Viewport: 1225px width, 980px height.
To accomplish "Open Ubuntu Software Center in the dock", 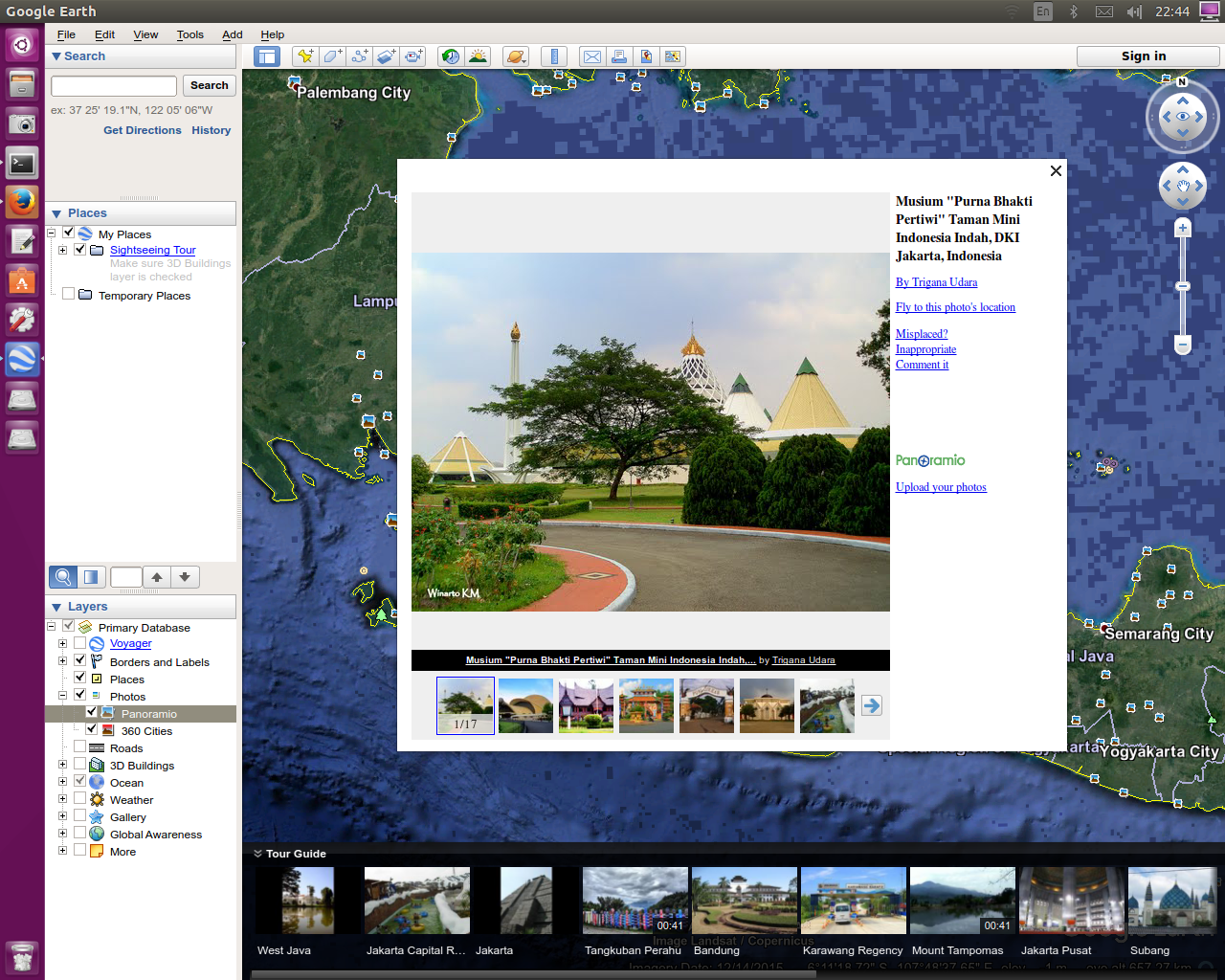I will point(22,280).
